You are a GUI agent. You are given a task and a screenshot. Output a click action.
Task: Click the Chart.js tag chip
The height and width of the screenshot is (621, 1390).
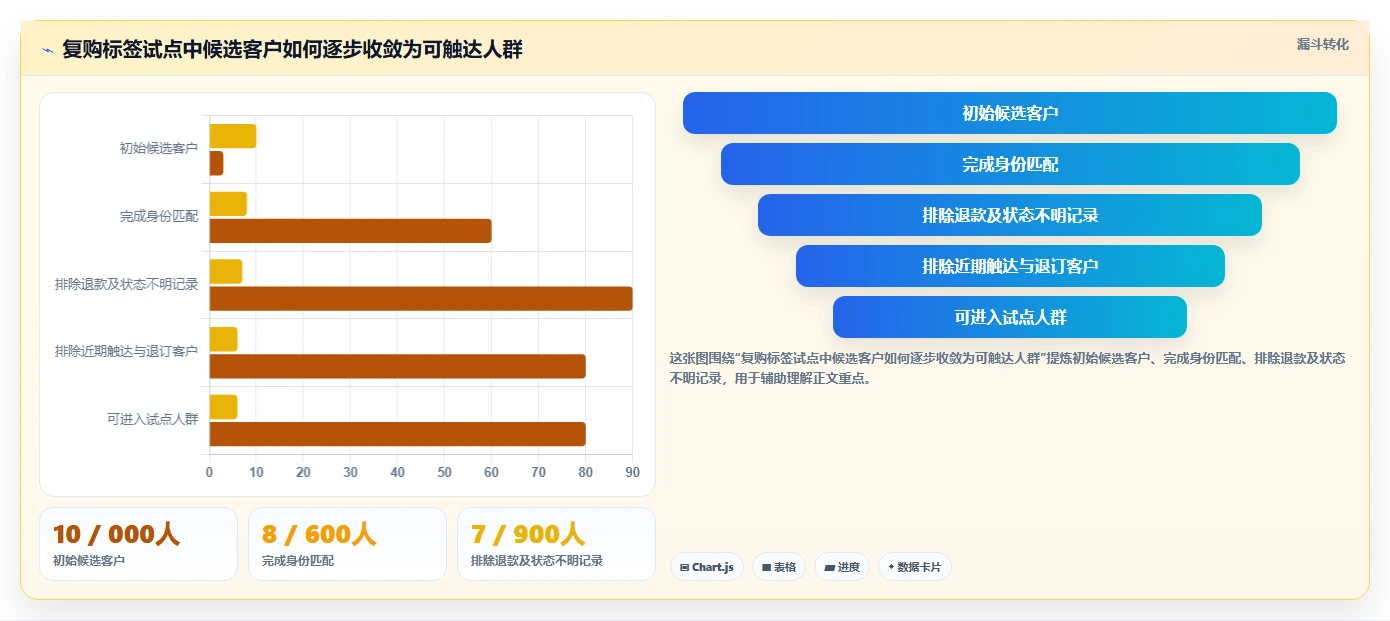(x=707, y=567)
